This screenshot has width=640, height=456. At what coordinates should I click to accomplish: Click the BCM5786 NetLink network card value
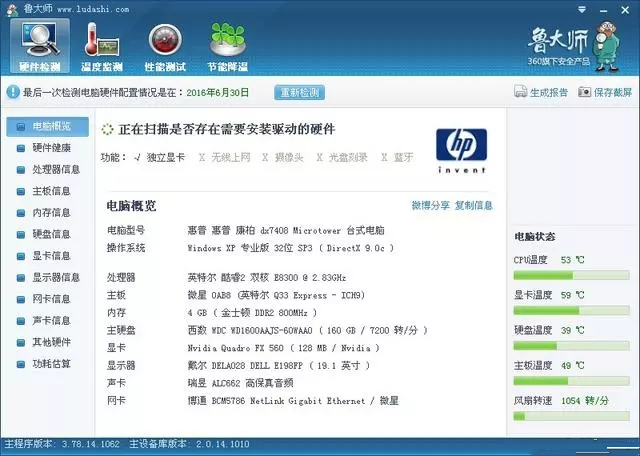pos(293,401)
